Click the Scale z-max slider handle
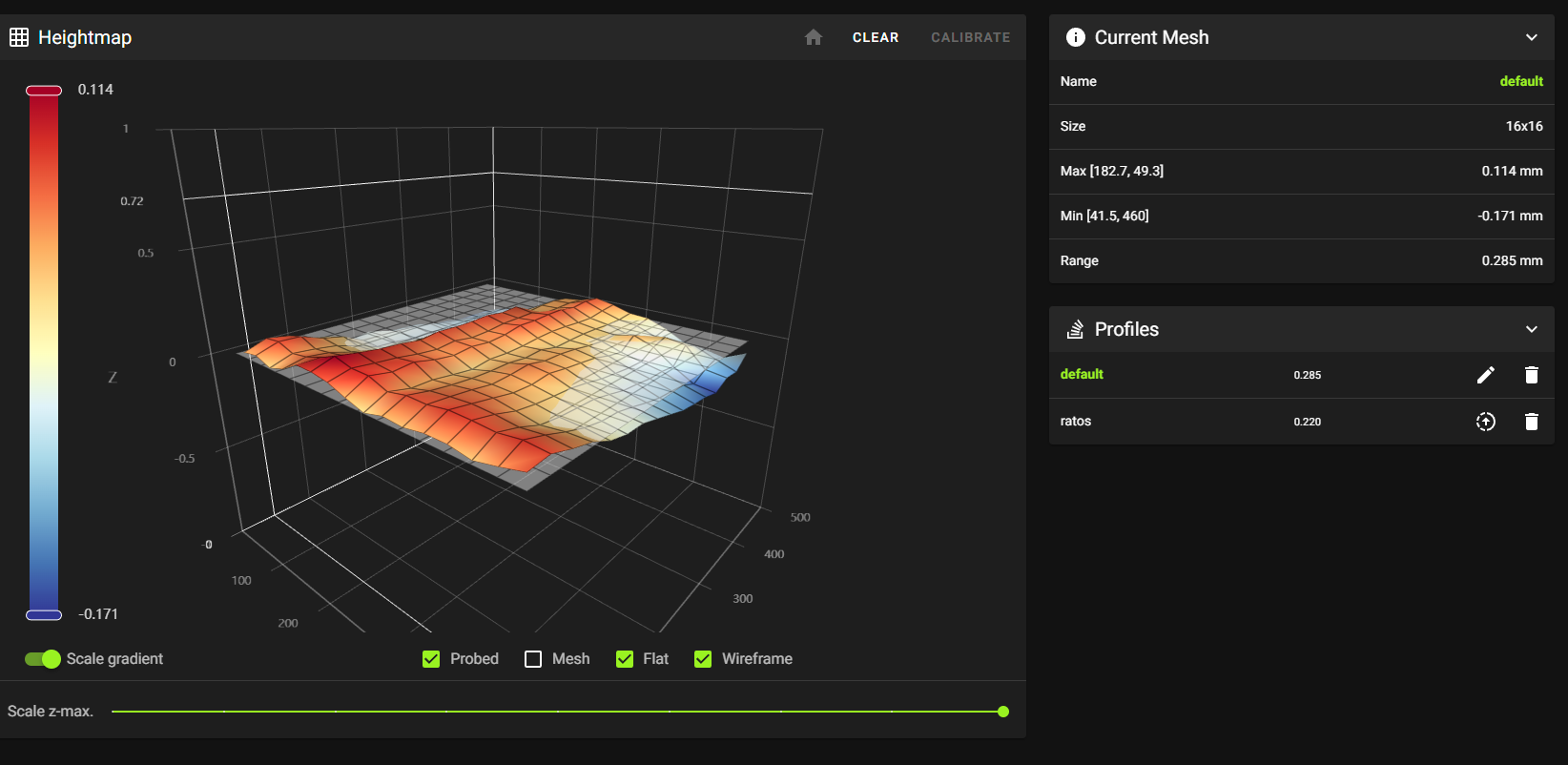 pyautogui.click(x=1002, y=712)
